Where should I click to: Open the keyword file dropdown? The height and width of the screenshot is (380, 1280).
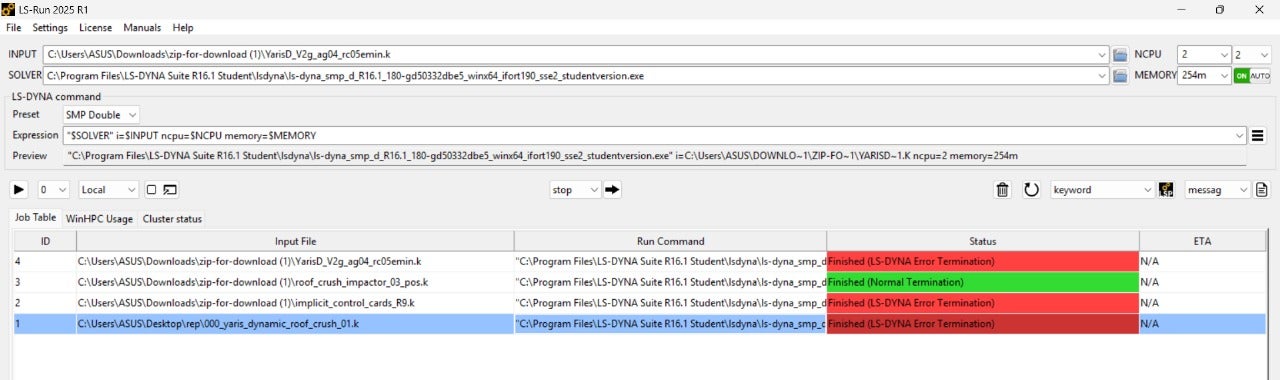(x=1103, y=189)
